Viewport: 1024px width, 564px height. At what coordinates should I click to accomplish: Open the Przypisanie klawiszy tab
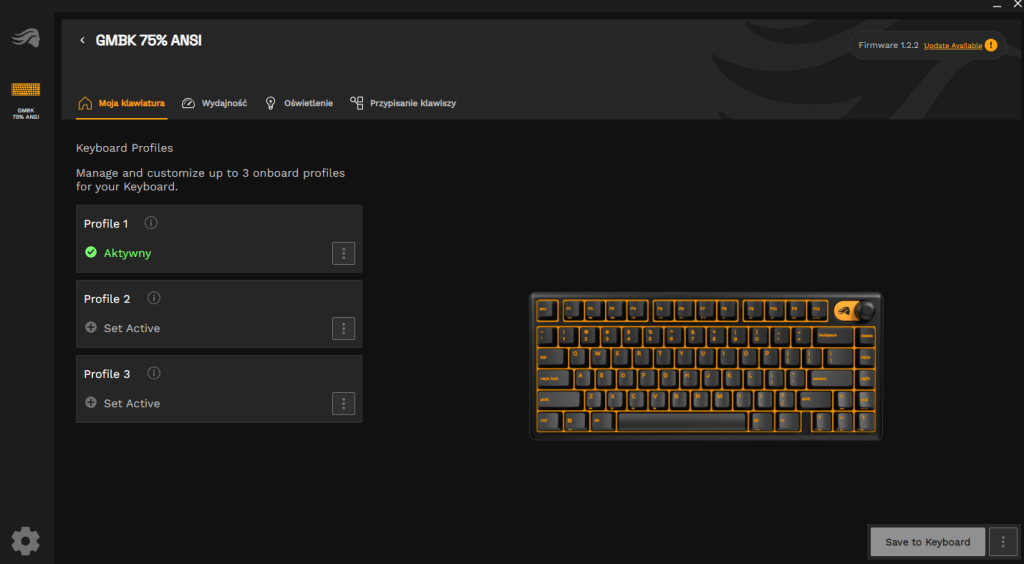(403, 103)
